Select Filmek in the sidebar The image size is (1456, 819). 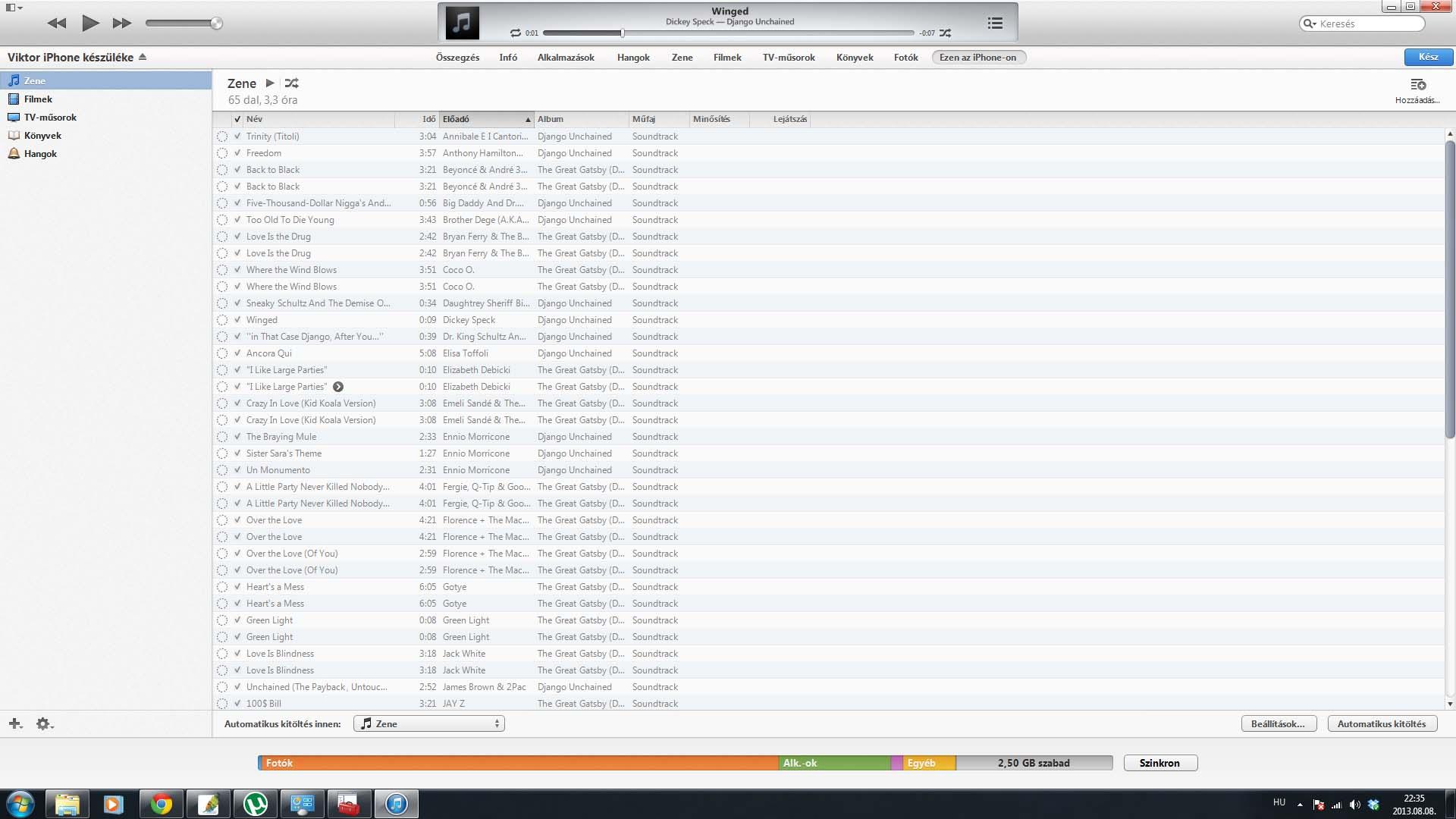coord(105,99)
